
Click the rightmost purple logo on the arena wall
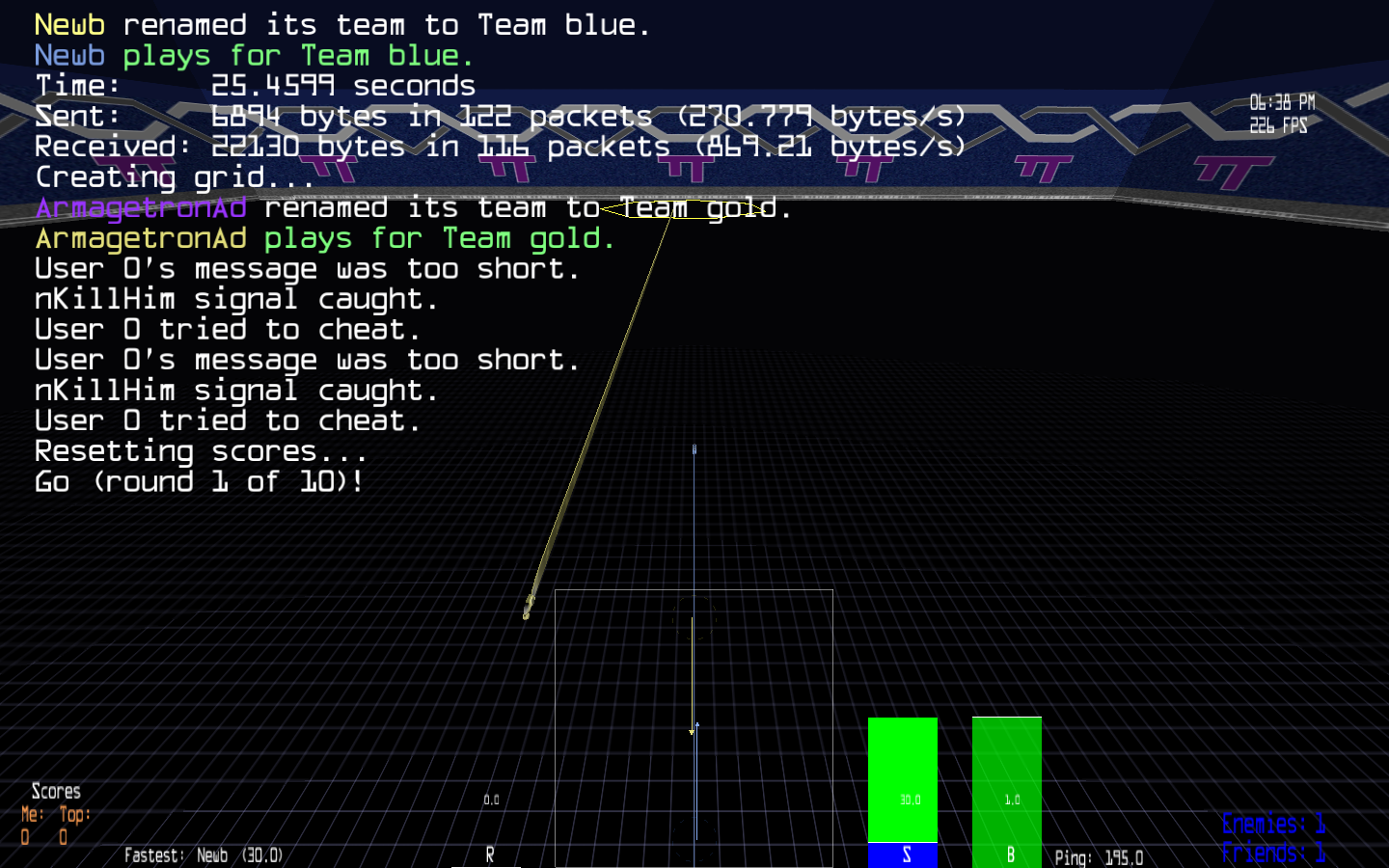click(1233, 174)
